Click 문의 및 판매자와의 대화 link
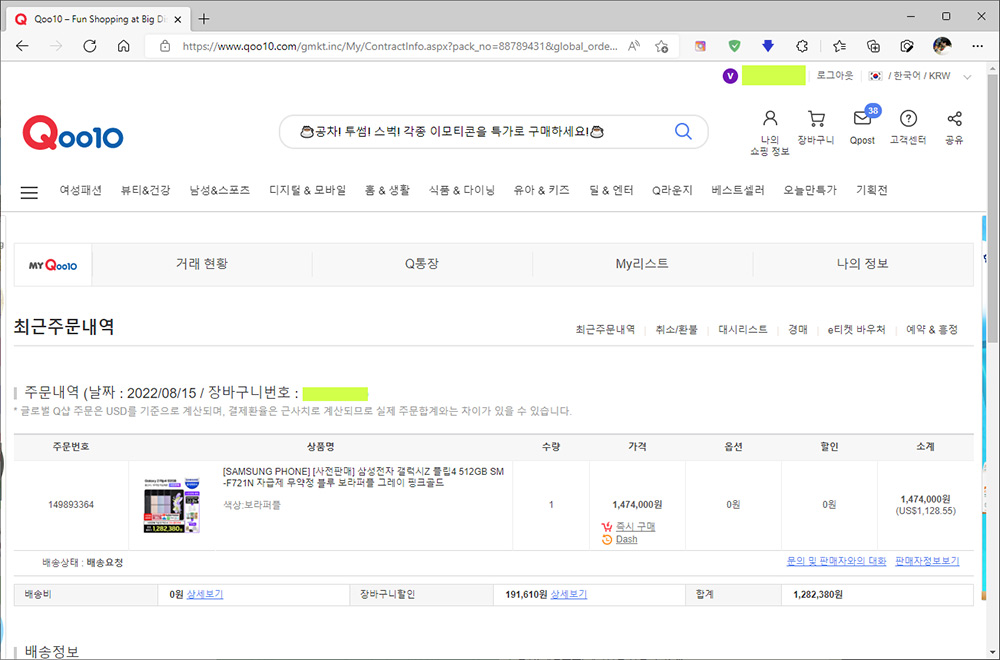Screen dimensions: 1000x660 (836, 561)
